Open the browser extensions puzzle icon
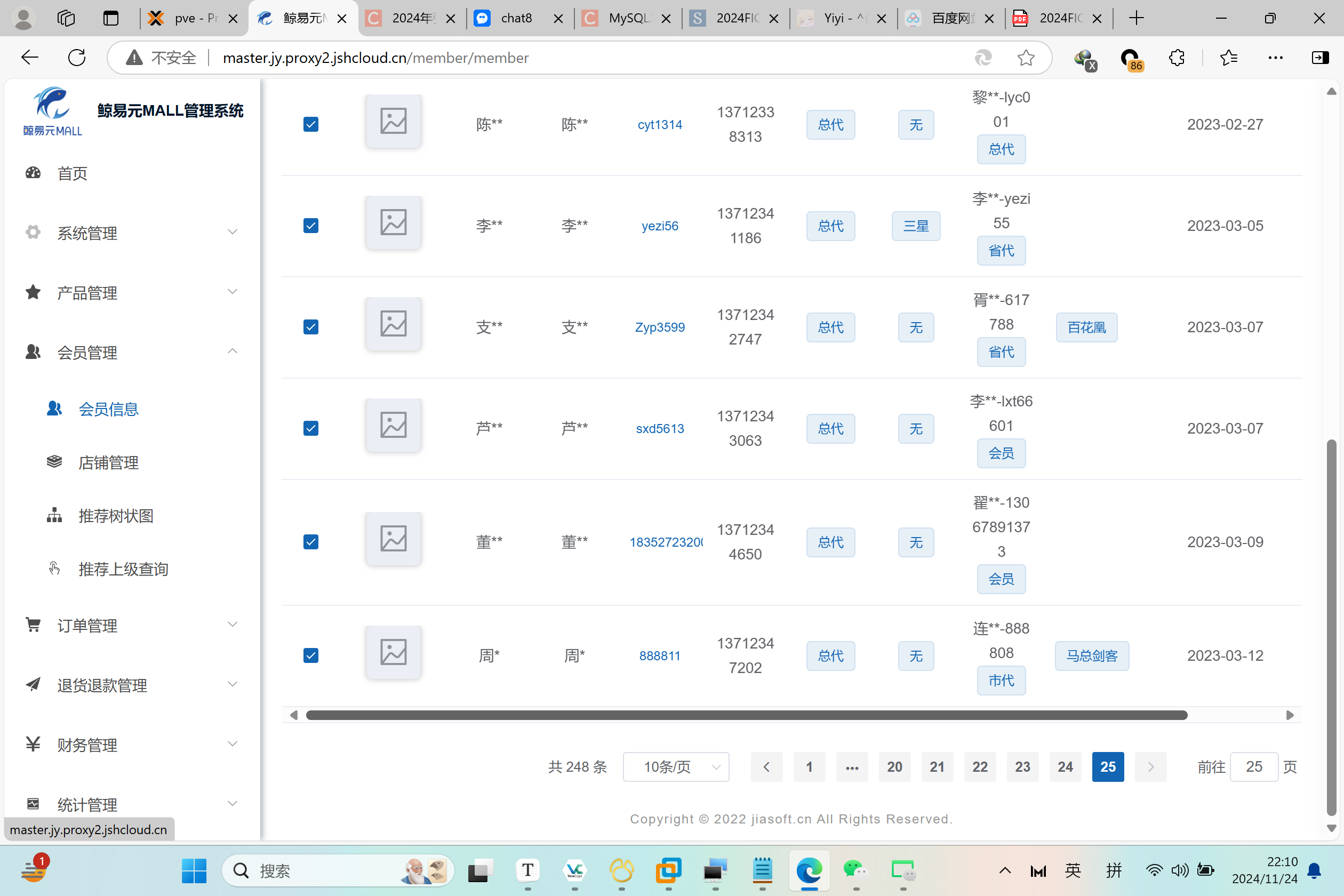 point(1177,58)
